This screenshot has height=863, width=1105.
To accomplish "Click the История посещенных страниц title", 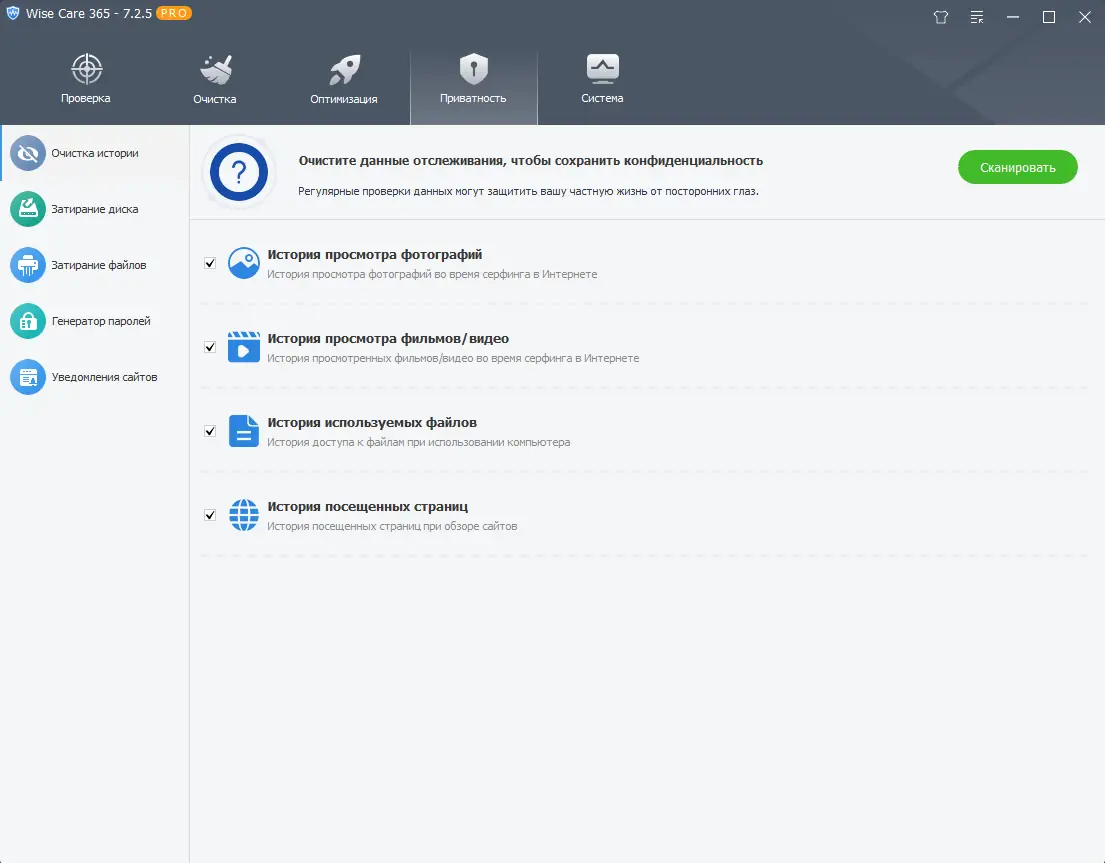I will coord(368,506).
